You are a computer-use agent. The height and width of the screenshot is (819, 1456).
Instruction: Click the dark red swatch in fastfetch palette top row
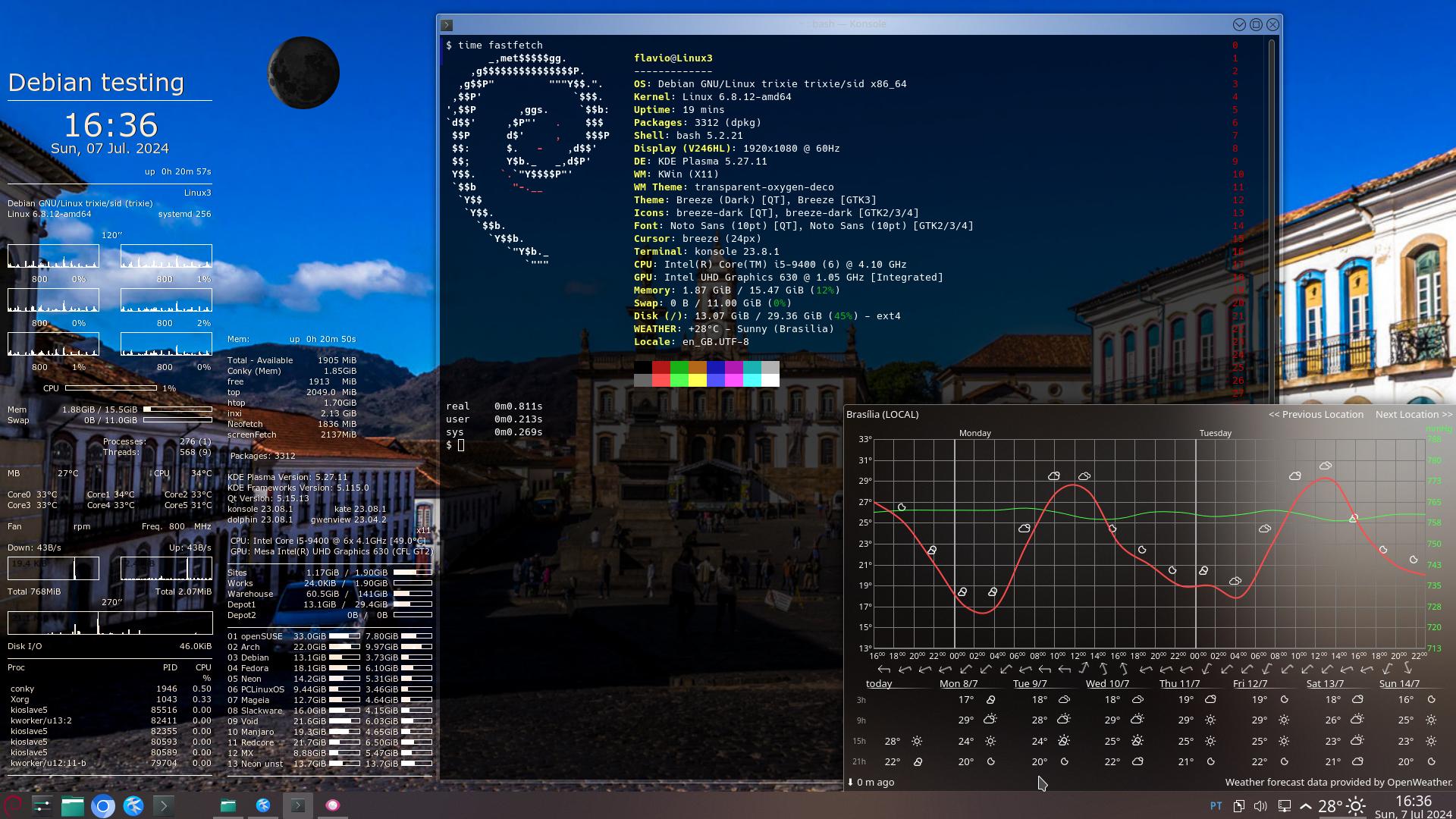click(661, 367)
